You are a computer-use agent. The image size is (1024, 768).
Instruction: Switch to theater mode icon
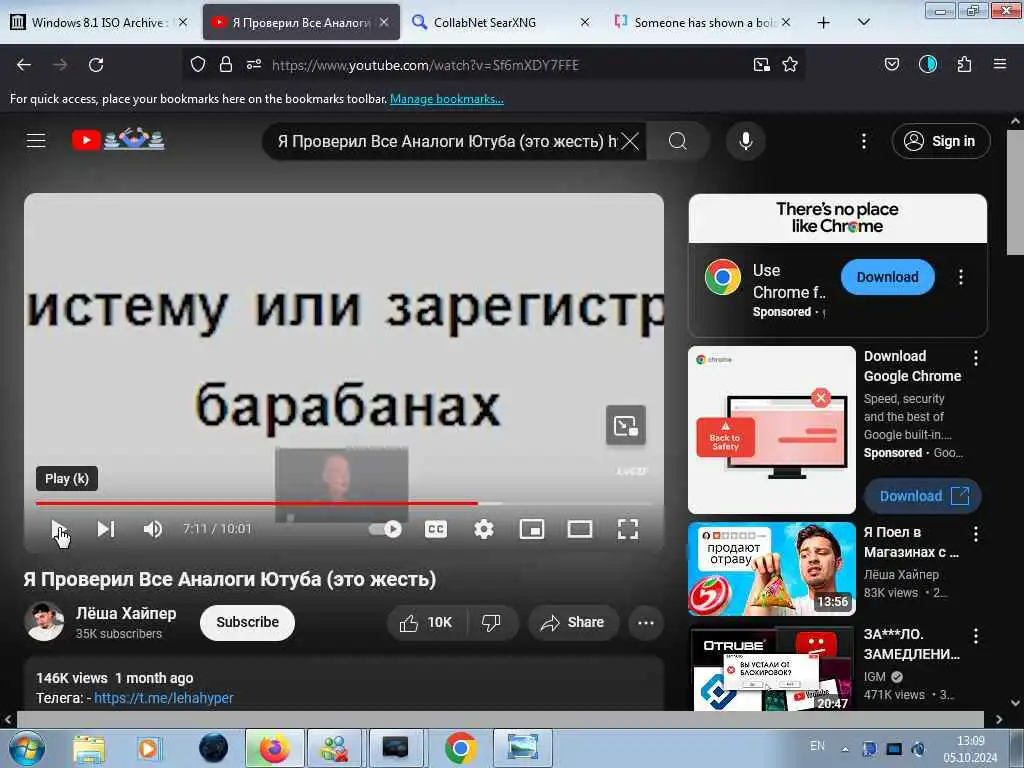pyautogui.click(x=579, y=529)
